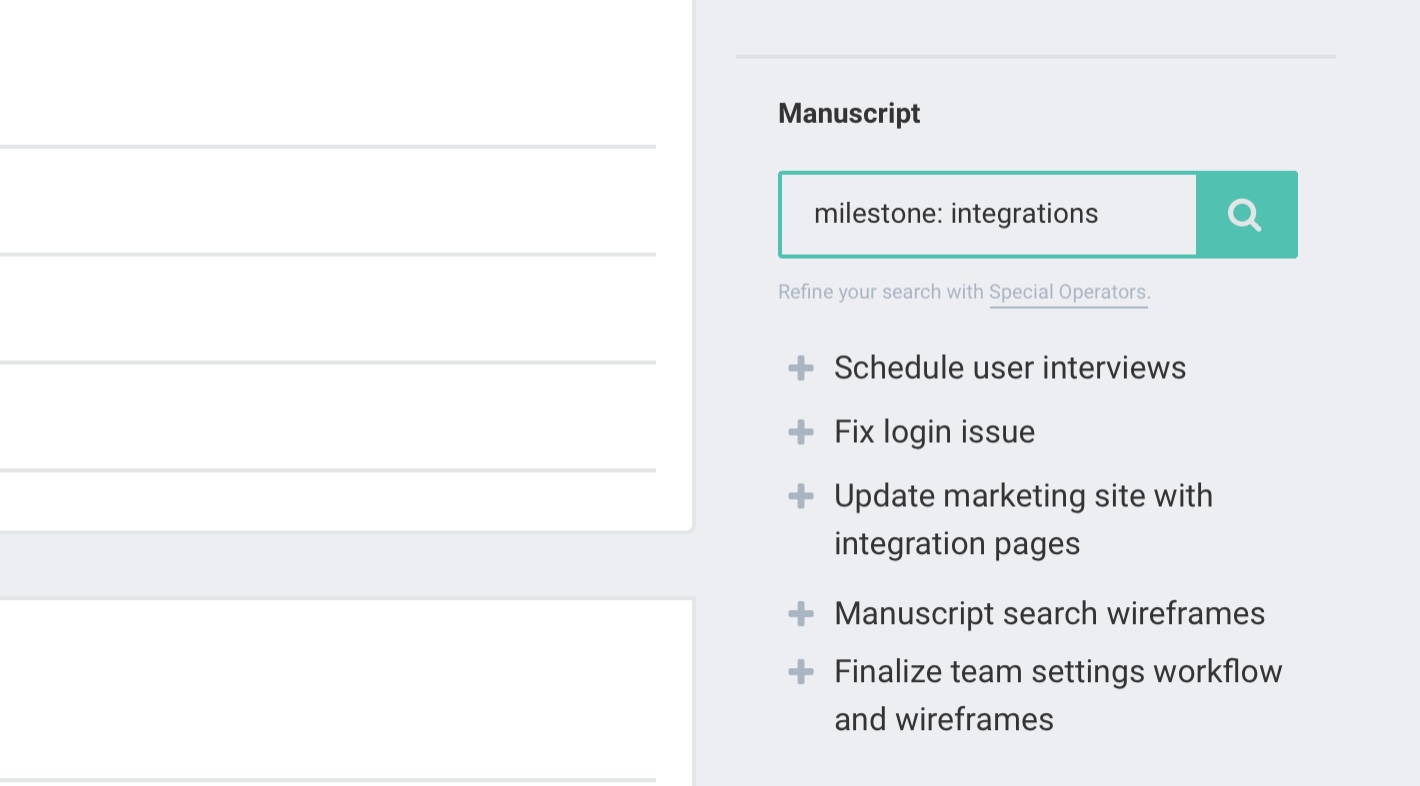Click plus icon beside 'Fix login issue'
The width and height of the screenshot is (1420, 786).
[801, 432]
